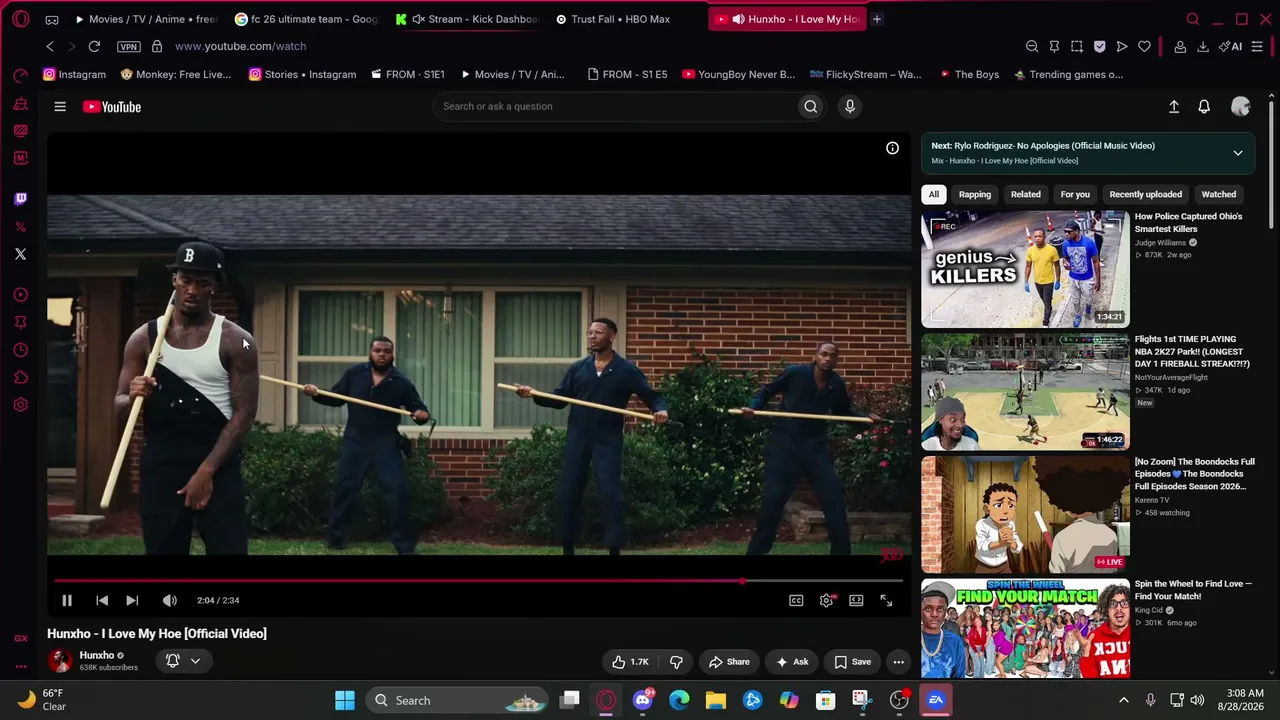
Task: Expand the Mix playlist panel chevron
Action: coord(1238,153)
